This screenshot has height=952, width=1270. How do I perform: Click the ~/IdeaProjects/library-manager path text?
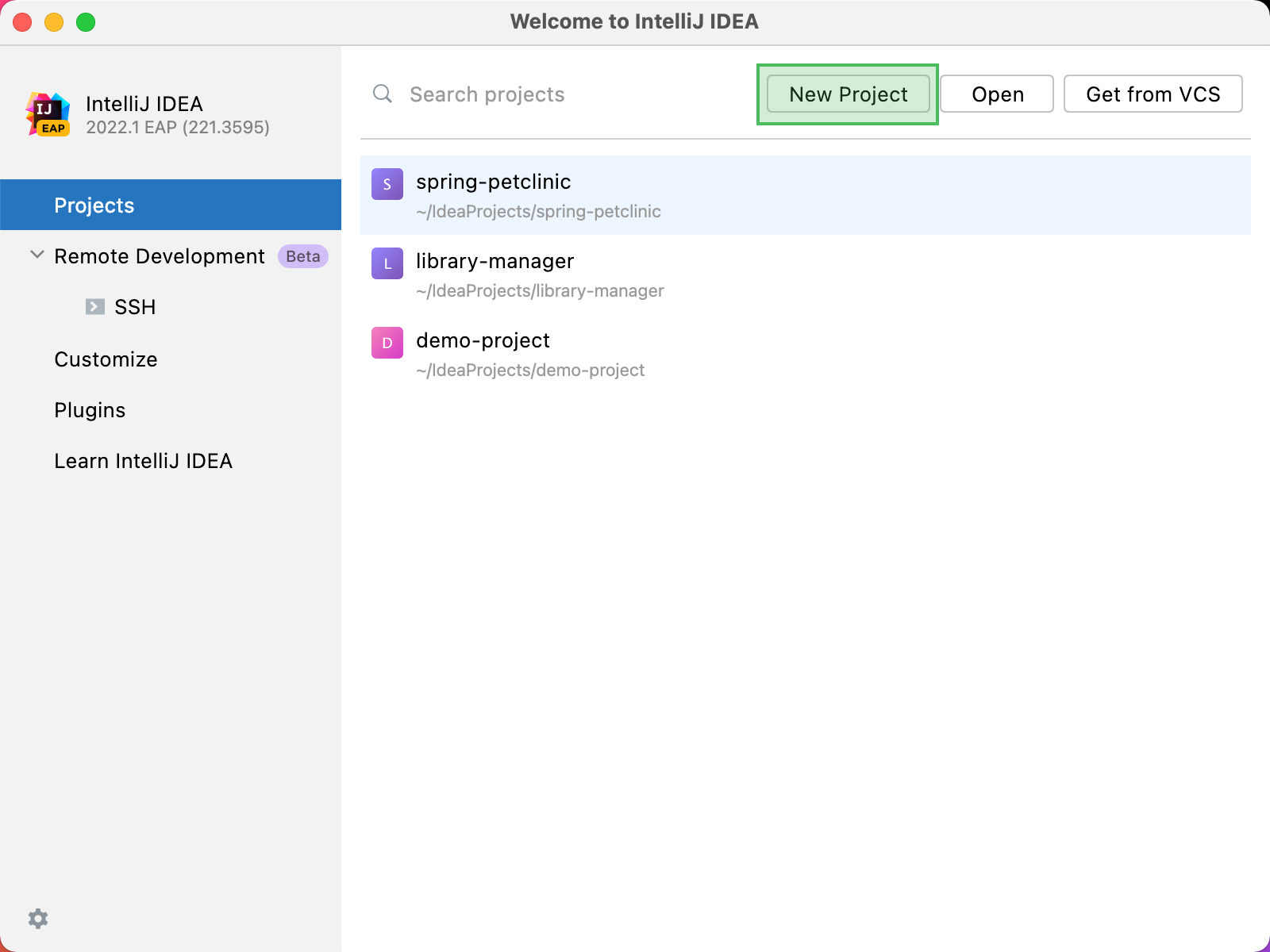click(540, 291)
